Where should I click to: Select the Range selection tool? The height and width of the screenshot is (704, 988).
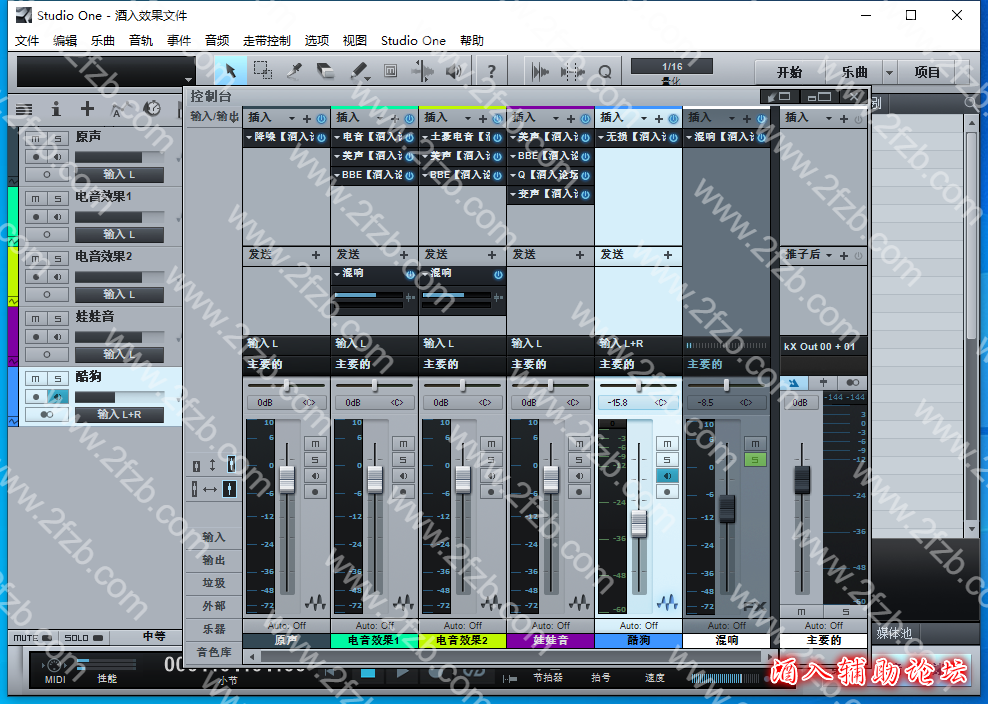tap(263, 71)
